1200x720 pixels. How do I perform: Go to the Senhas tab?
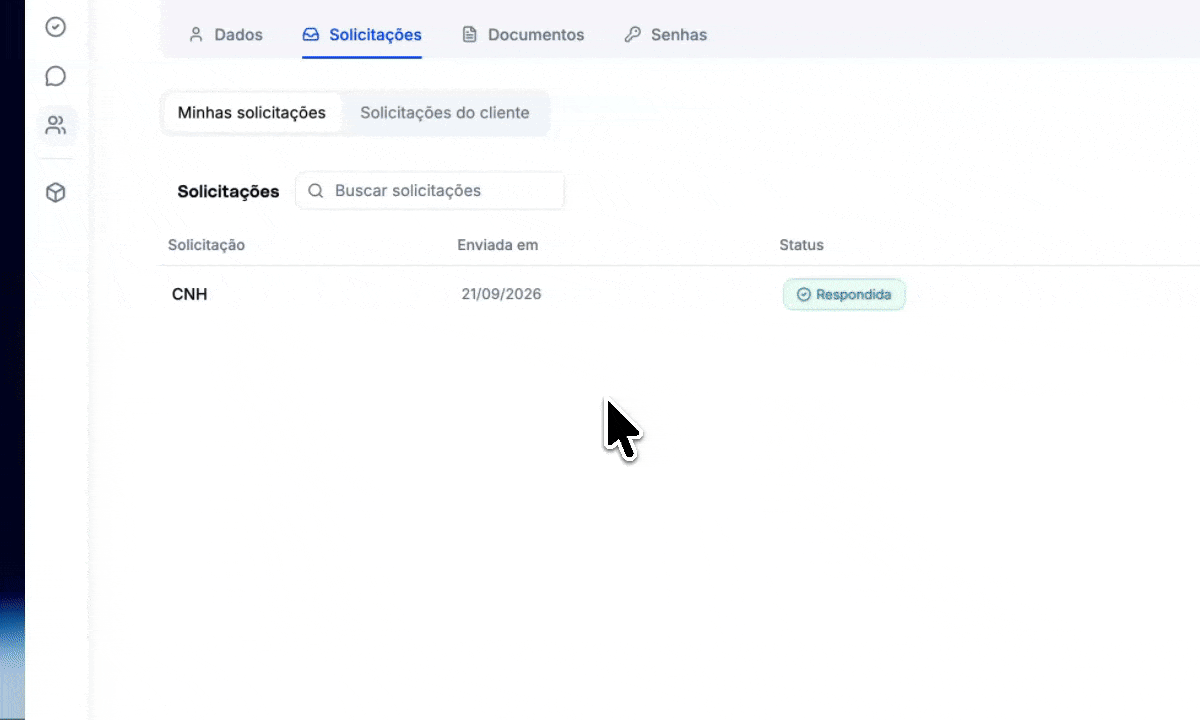tap(665, 35)
